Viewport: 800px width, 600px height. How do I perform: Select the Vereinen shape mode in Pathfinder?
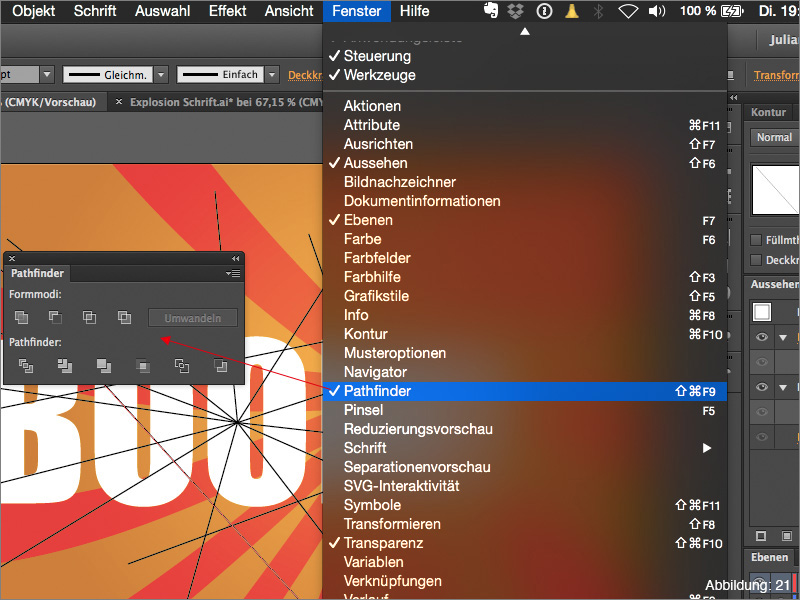tap(21, 316)
